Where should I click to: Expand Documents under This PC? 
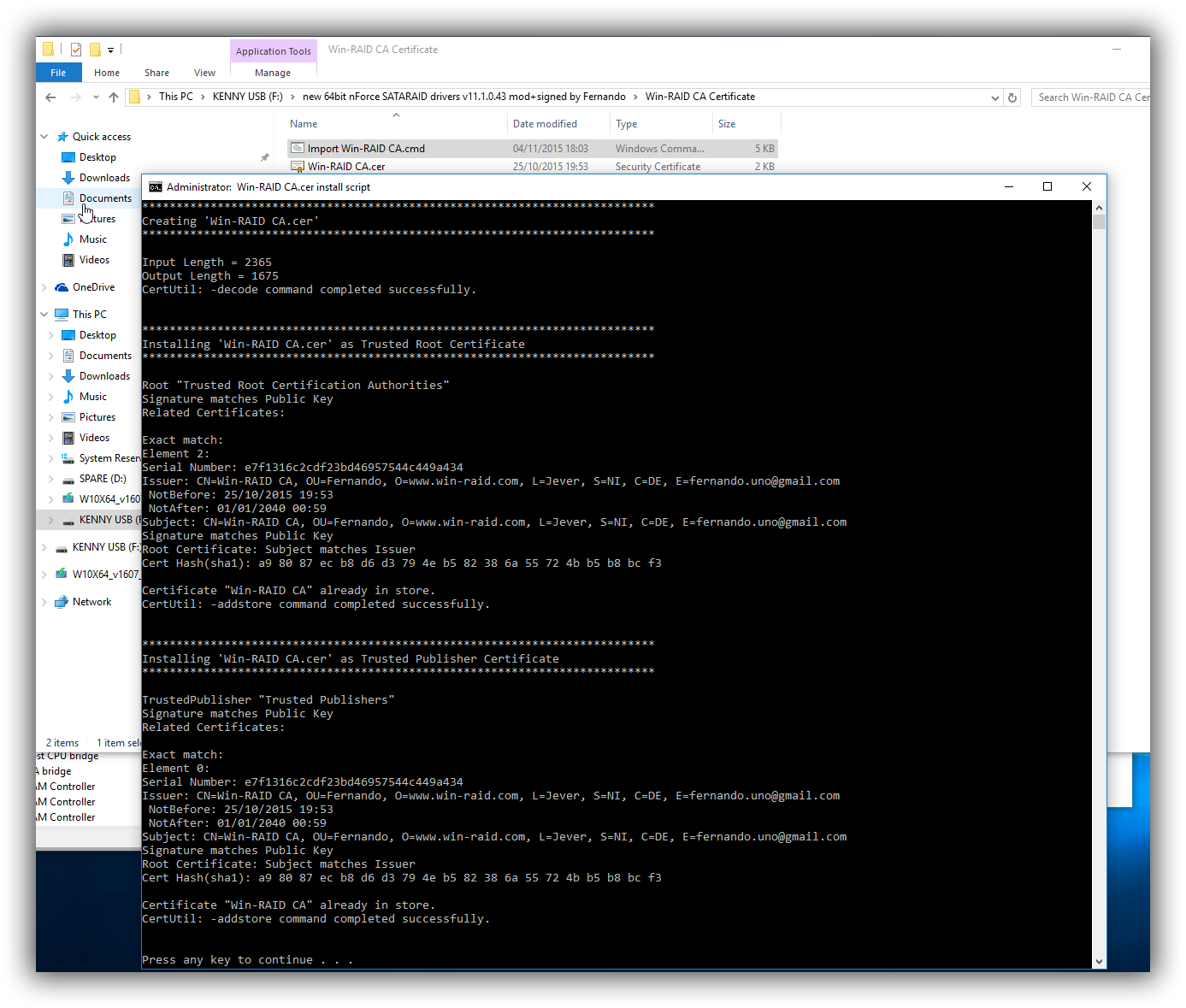(51, 356)
